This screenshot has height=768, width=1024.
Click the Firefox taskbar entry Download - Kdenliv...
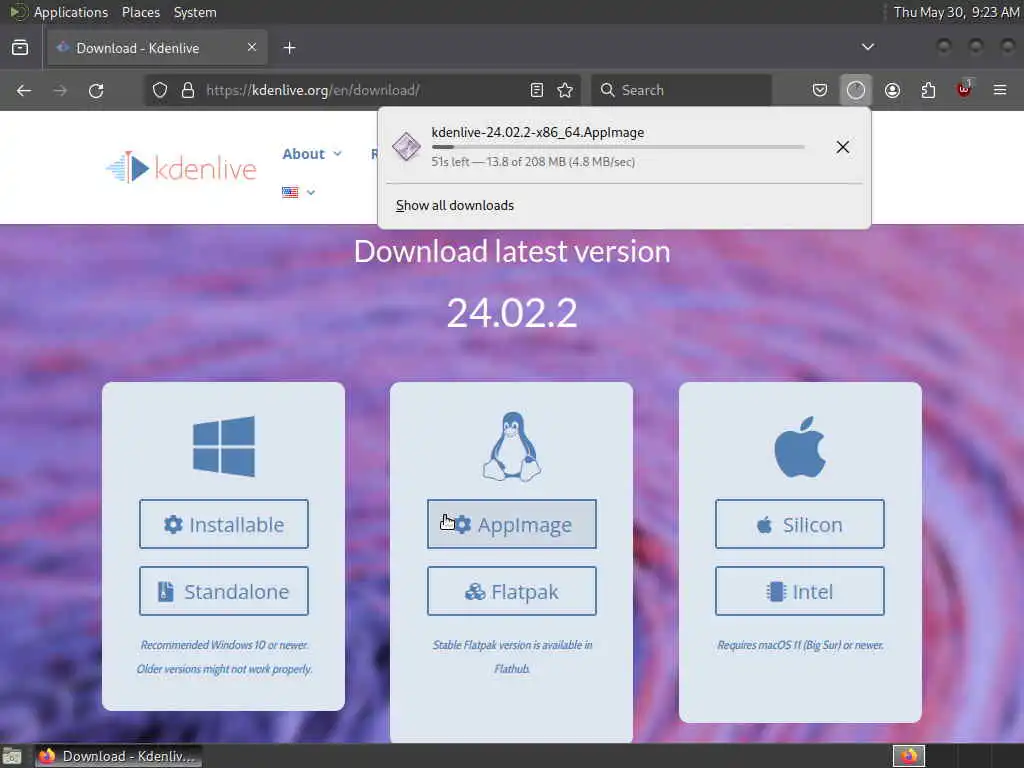click(x=118, y=756)
